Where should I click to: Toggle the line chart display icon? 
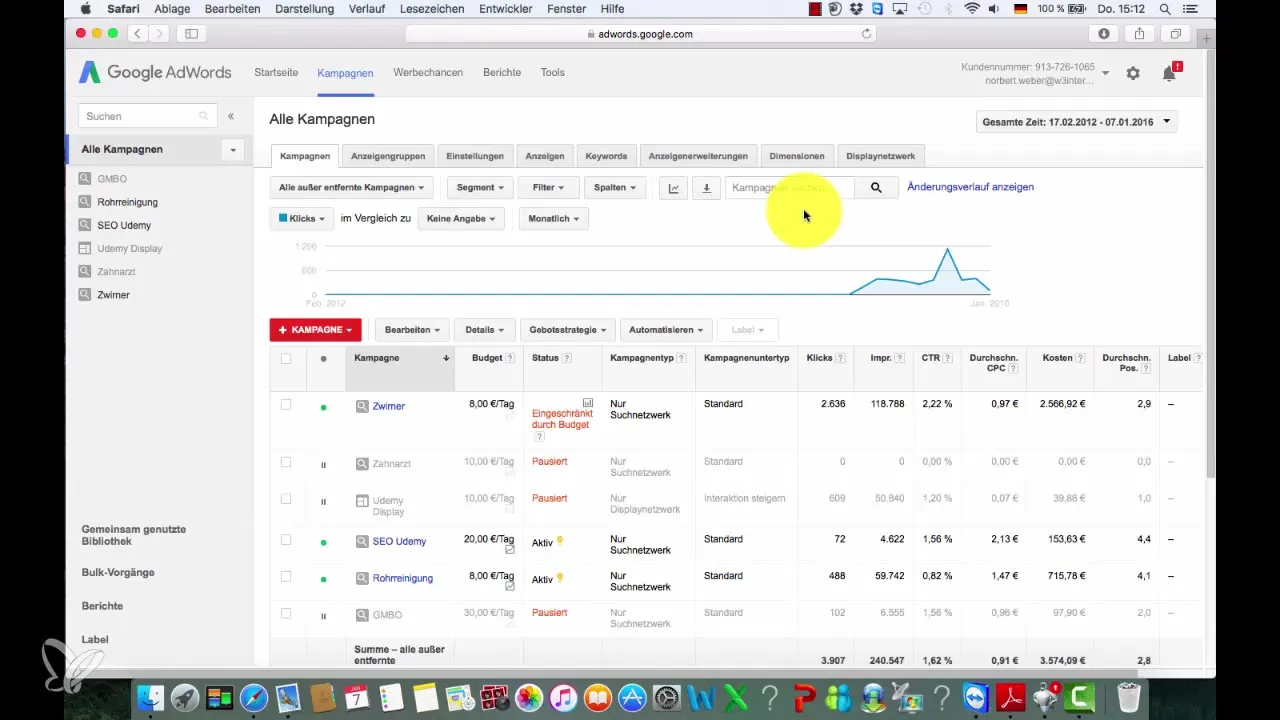point(673,187)
